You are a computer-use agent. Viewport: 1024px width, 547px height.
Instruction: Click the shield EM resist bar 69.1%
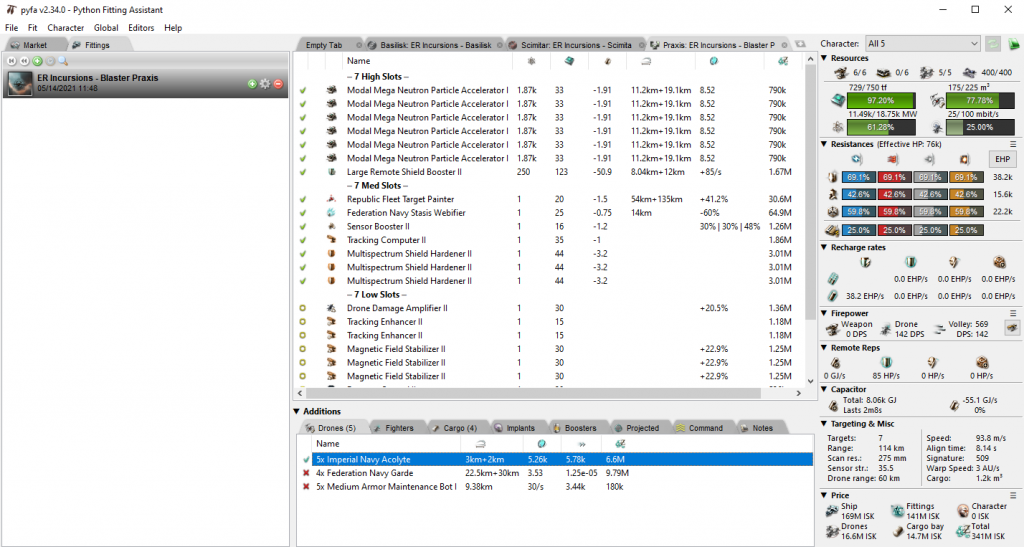click(x=858, y=177)
